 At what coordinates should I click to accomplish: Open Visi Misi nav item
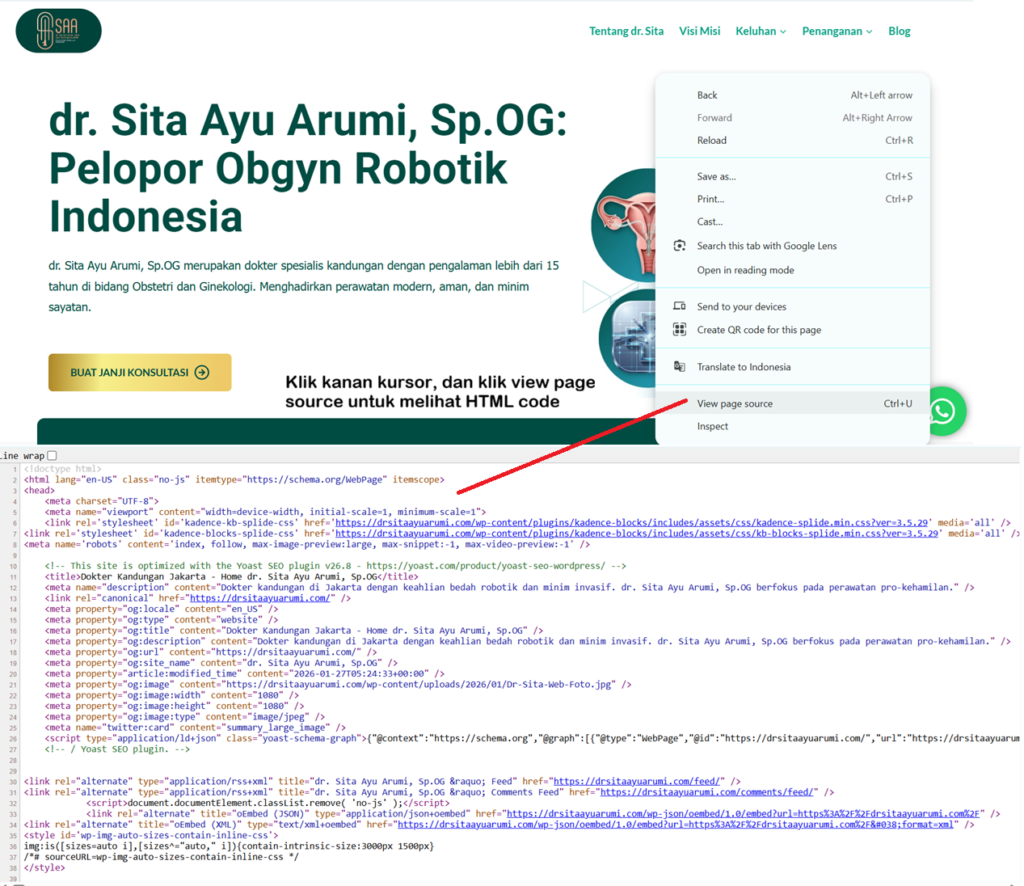(699, 31)
